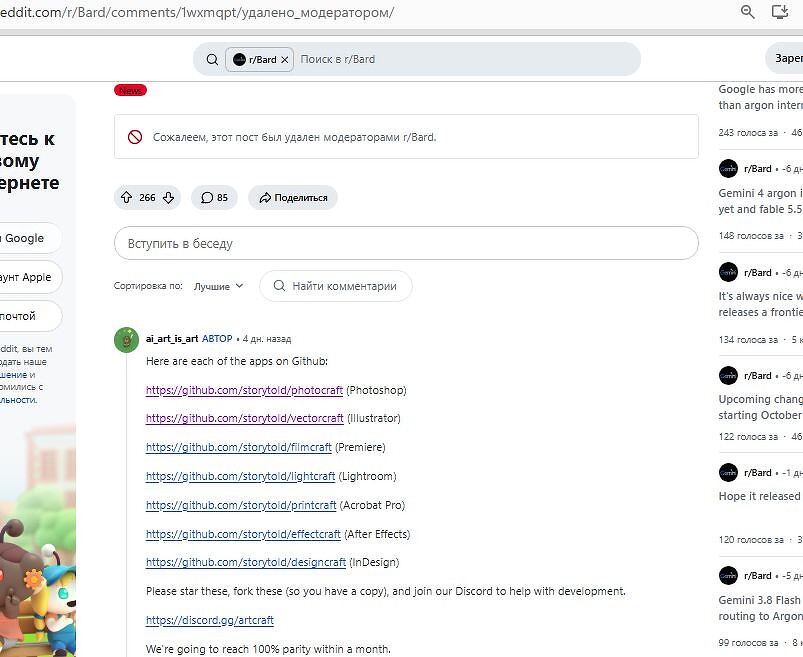Click the removed-post prohibition icon

click(135, 137)
